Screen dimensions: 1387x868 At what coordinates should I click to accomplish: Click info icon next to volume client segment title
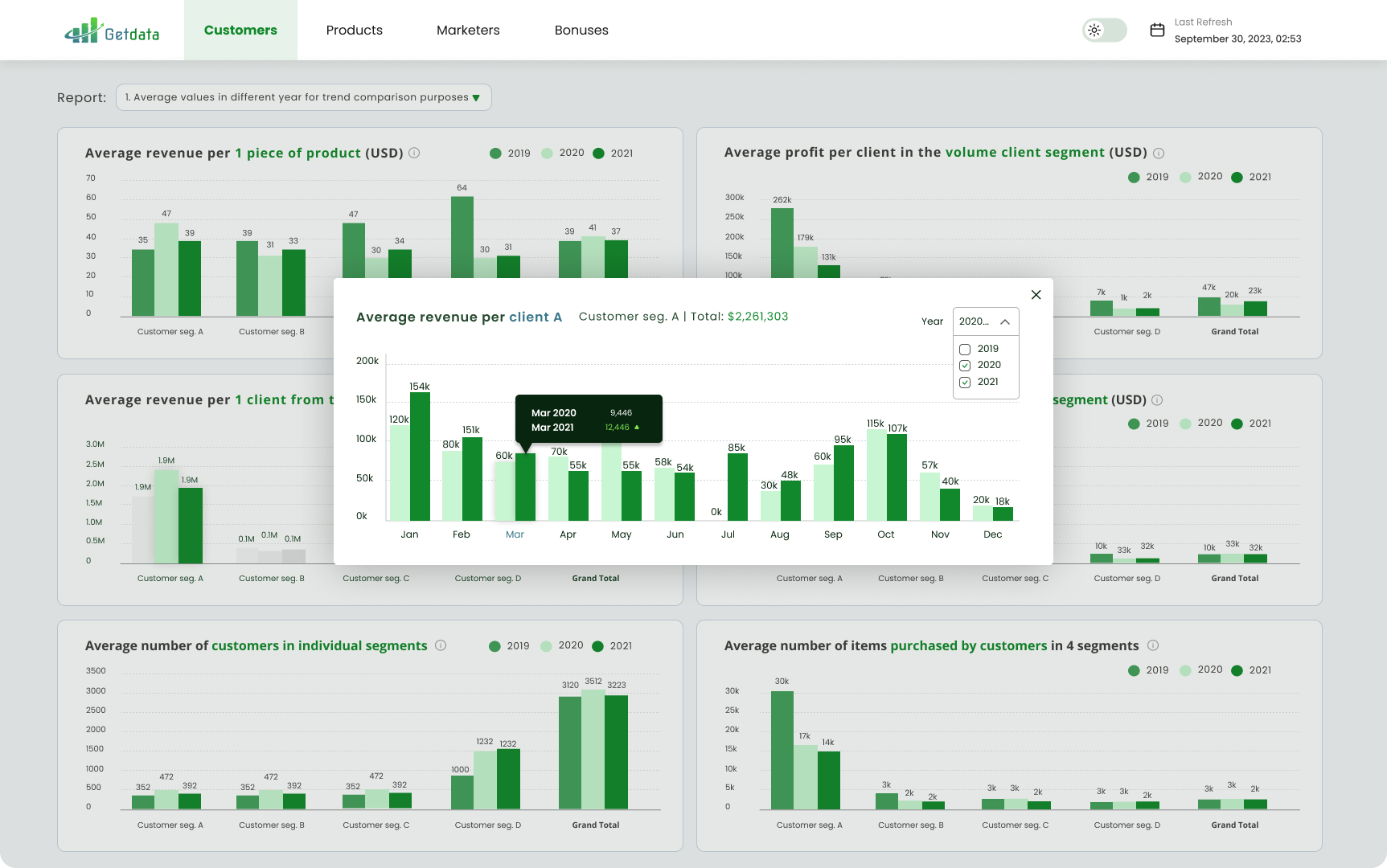[1159, 153]
